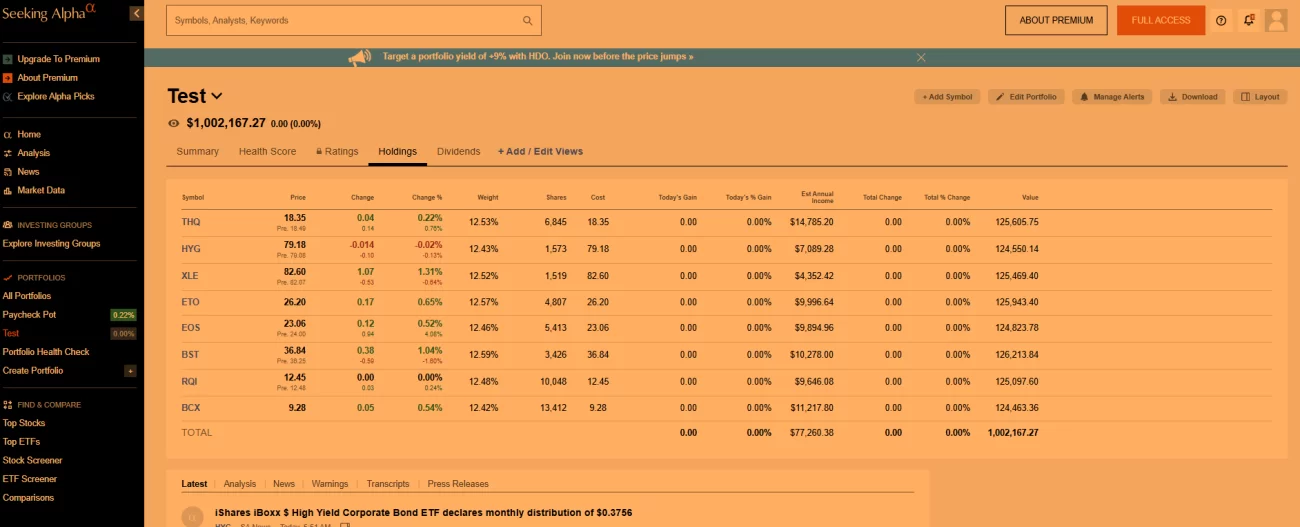Click the About Premium orange arrow icon
Screen dimensions: 1300x527
(x=8, y=78)
